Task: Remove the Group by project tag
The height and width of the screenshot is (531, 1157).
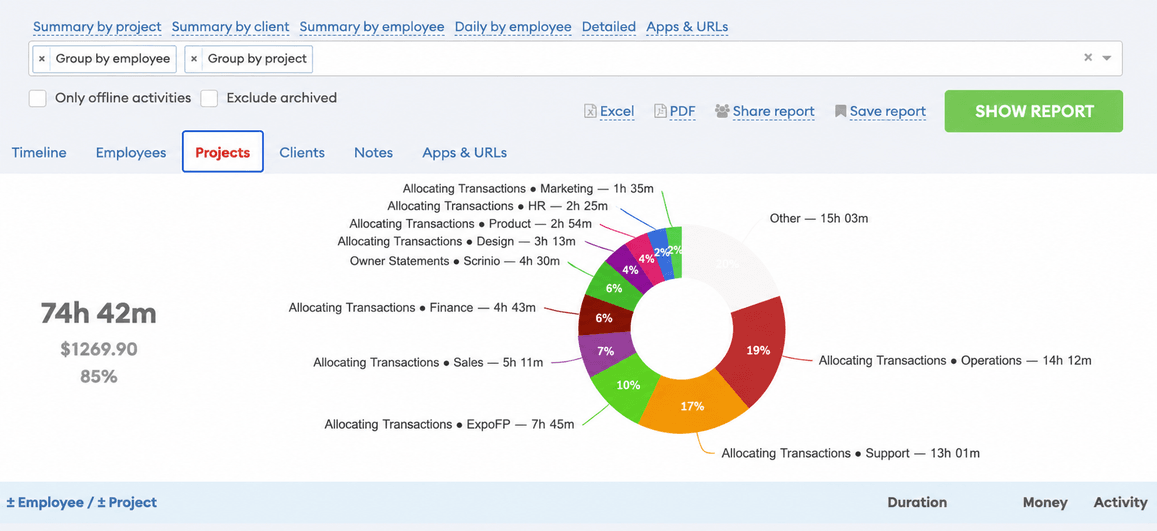Action: [x=194, y=59]
